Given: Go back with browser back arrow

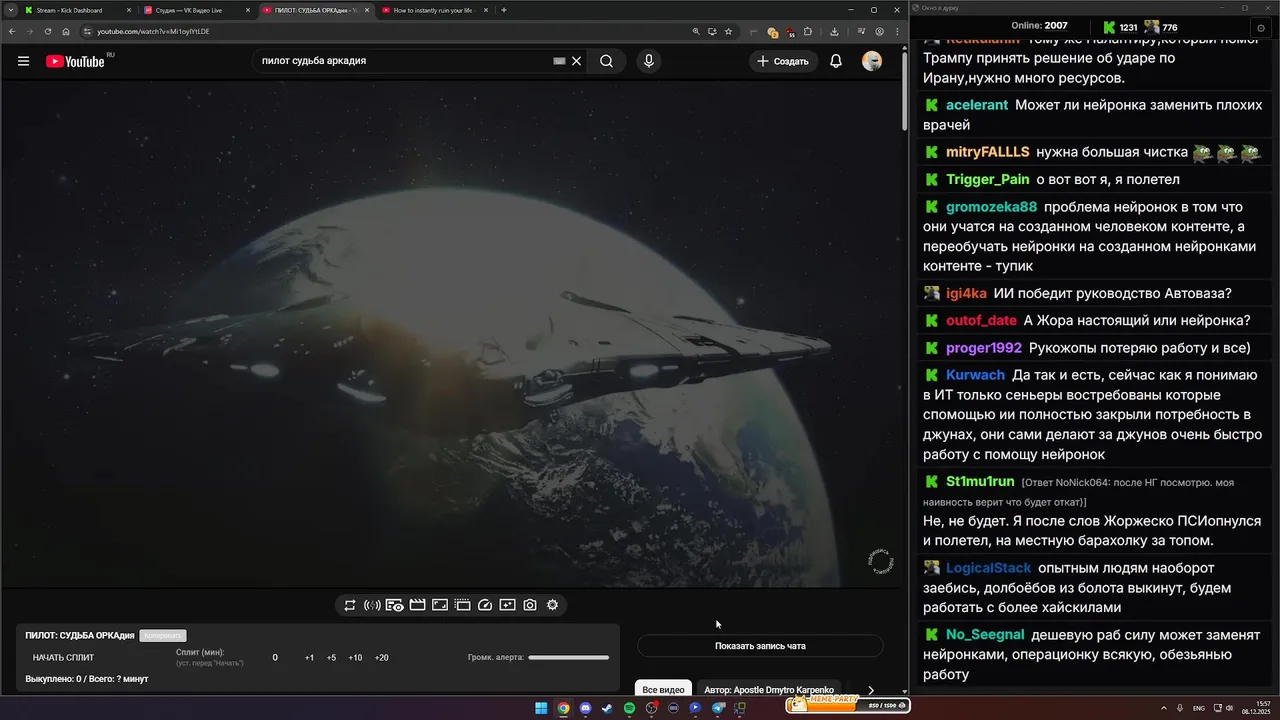Looking at the screenshot, I should click(x=12, y=31).
